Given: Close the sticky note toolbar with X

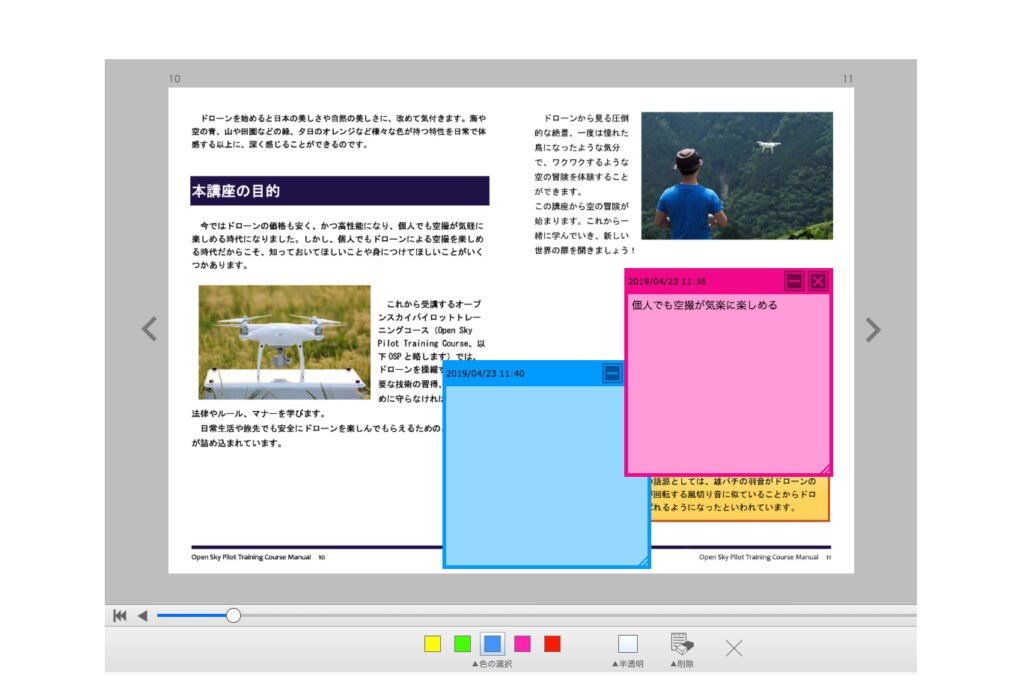Looking at the screenshot, I should coord(734,648).
